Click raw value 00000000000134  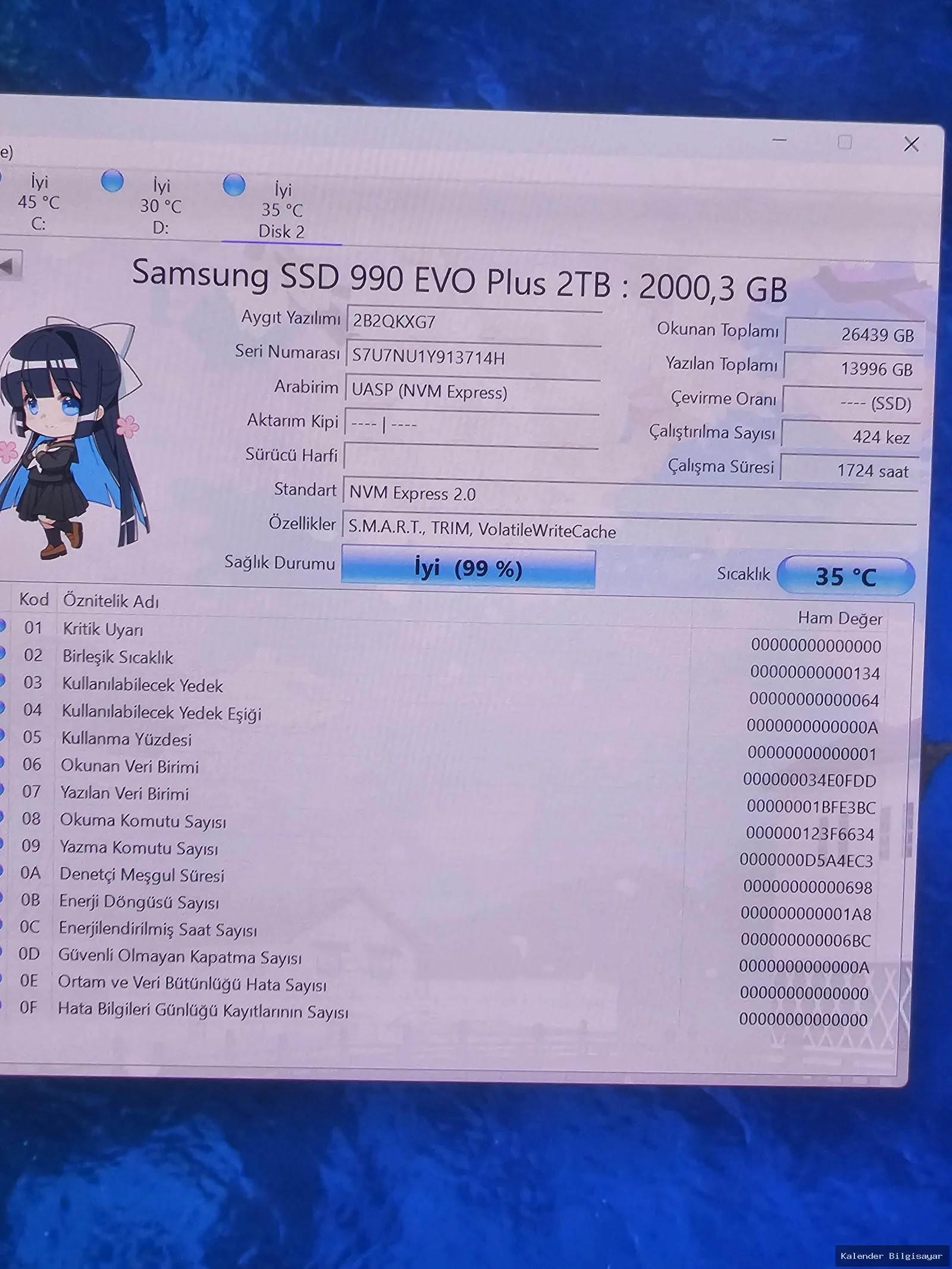tap(815, 673)
